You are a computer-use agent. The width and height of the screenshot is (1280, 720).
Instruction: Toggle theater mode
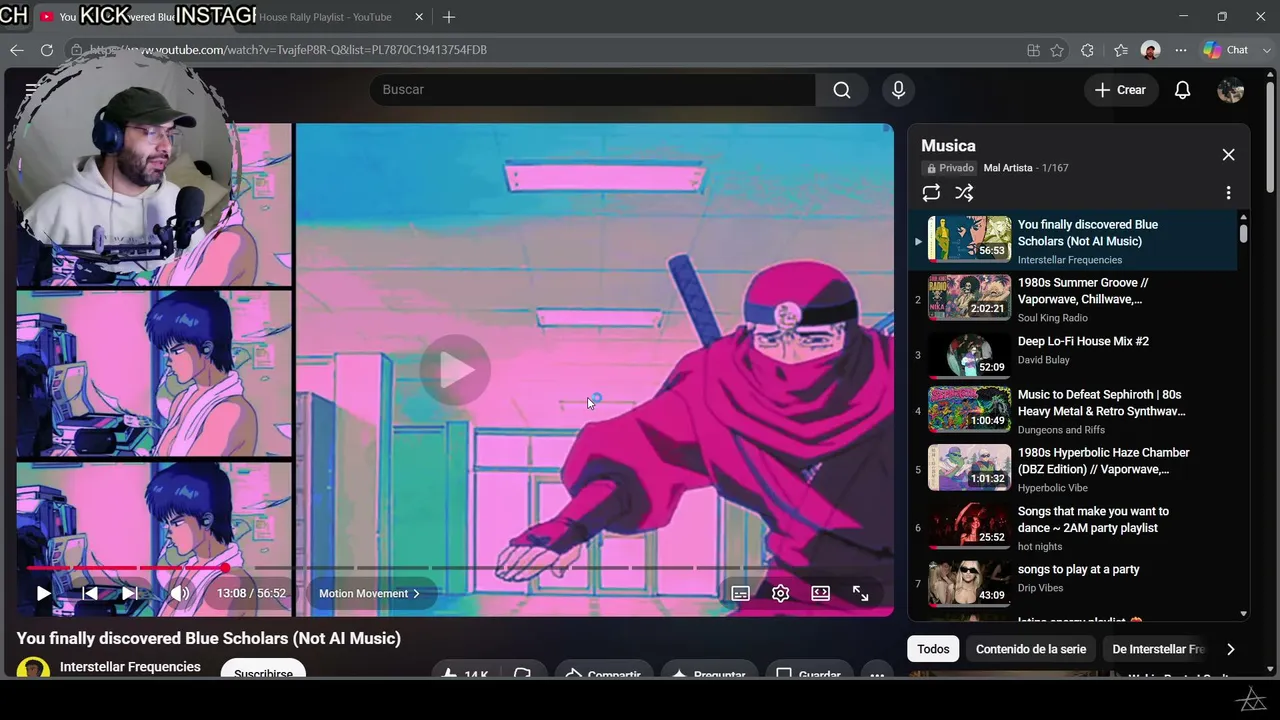coord(820,593)
